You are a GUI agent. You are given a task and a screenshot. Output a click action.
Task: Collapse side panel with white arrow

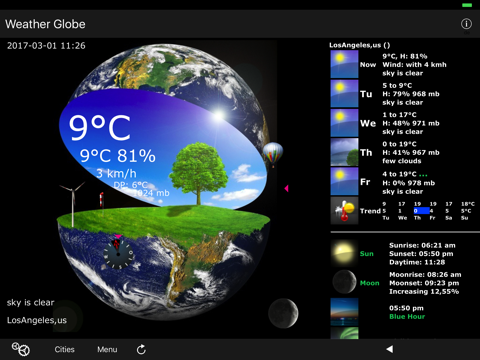pyautogui.click(x=389, y=349)
